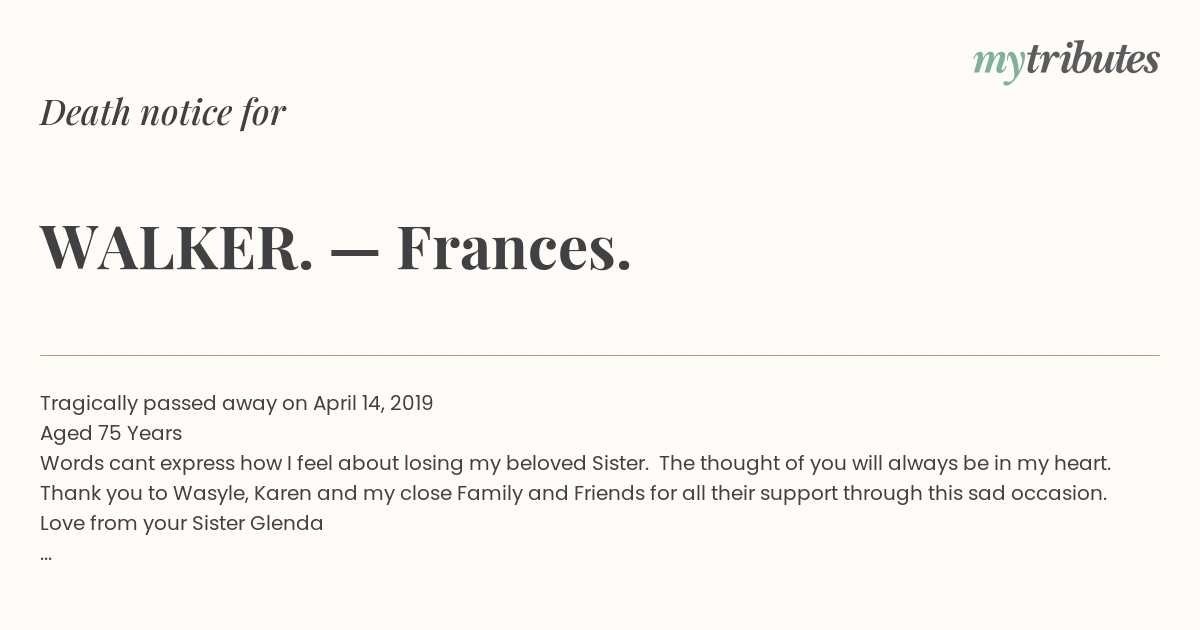This screenshot has height=630, width=1200.
Task: Click the sentence "The thought of you will always be in my heart"
Action: click(x=885, y=464)
